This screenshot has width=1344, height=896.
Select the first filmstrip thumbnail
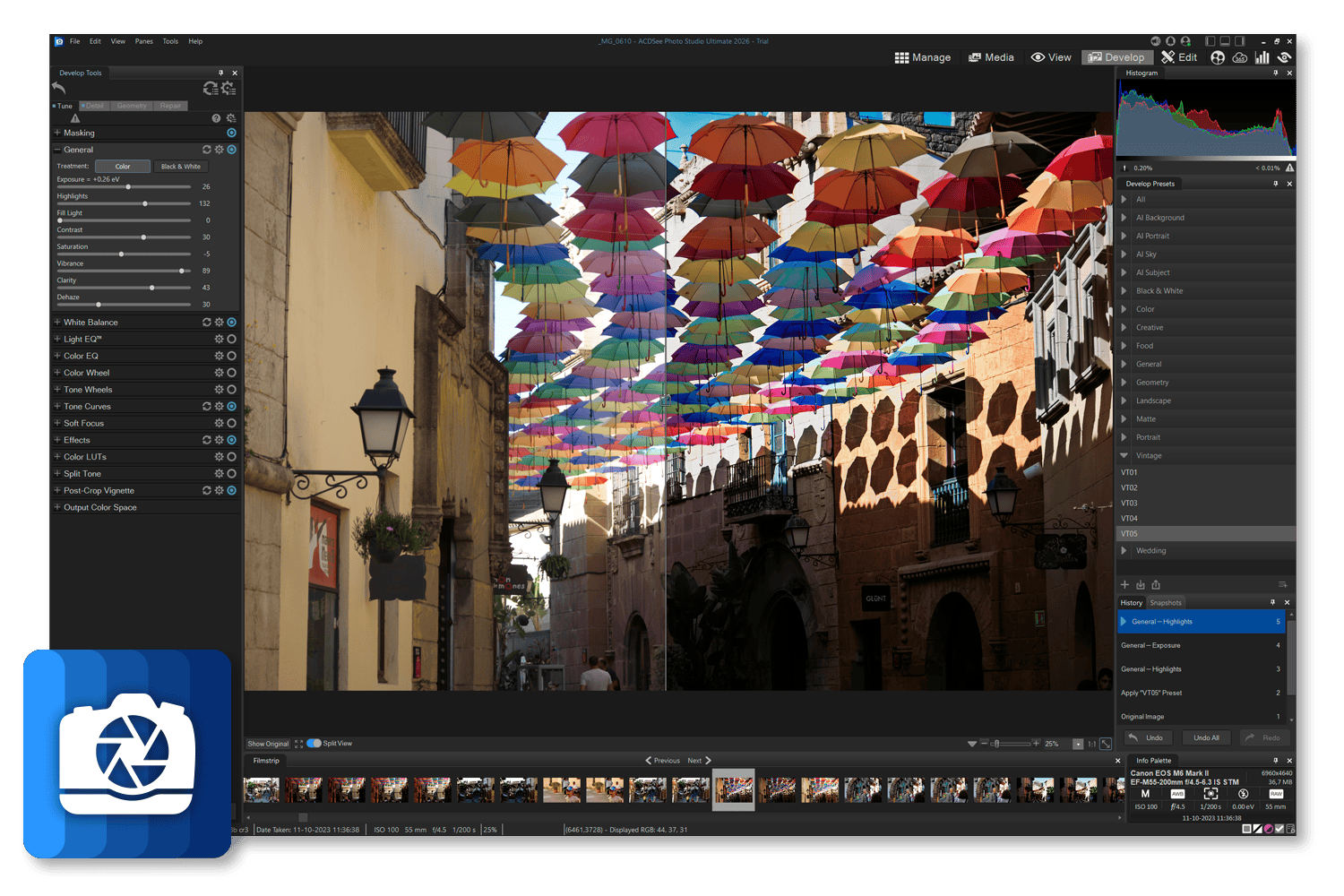coord(262,789)
